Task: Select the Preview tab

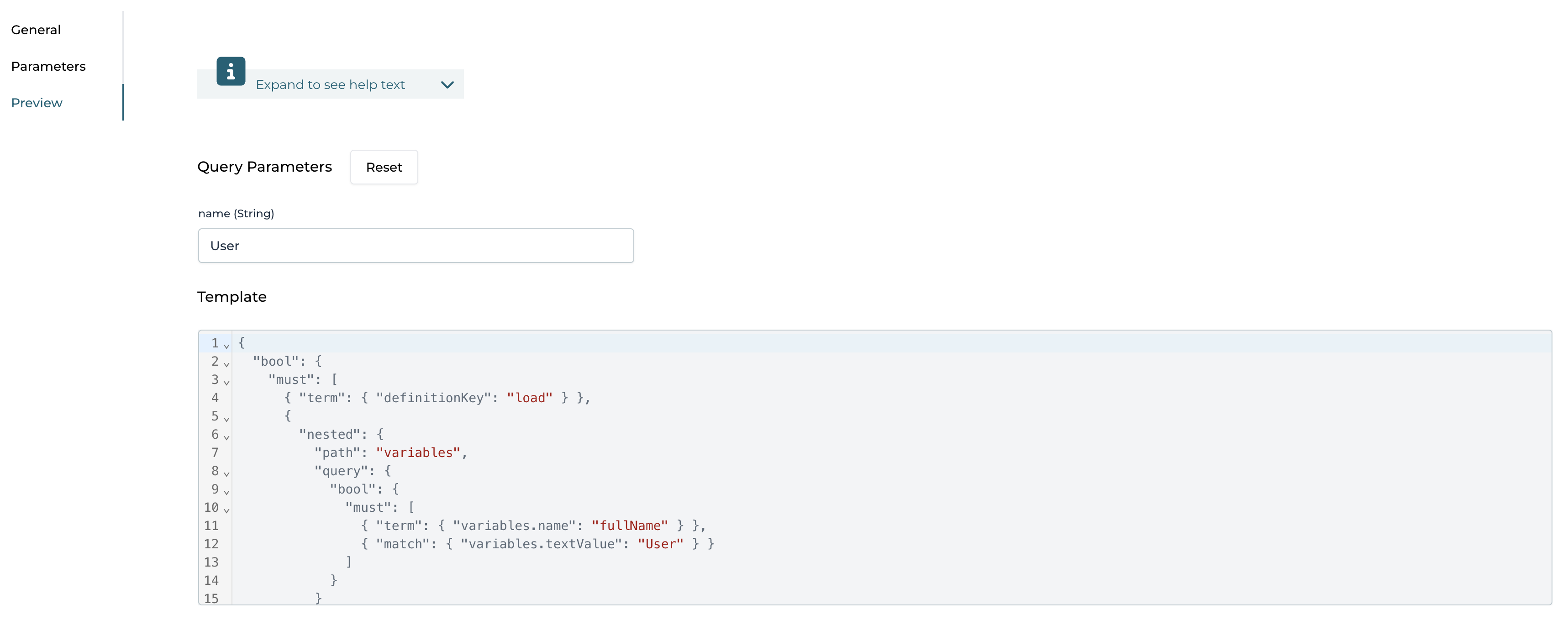Action: pyautogui.click(x=37, y=102)
